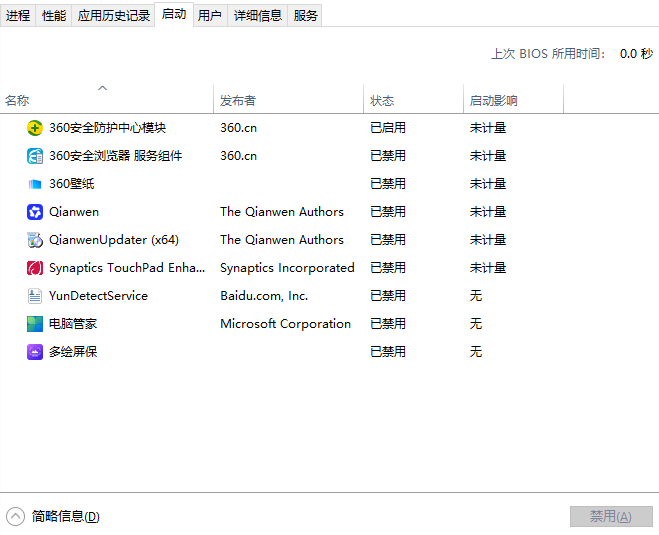
Task: Click the YunDetectService document icon
Action: [x=35, y=296]
